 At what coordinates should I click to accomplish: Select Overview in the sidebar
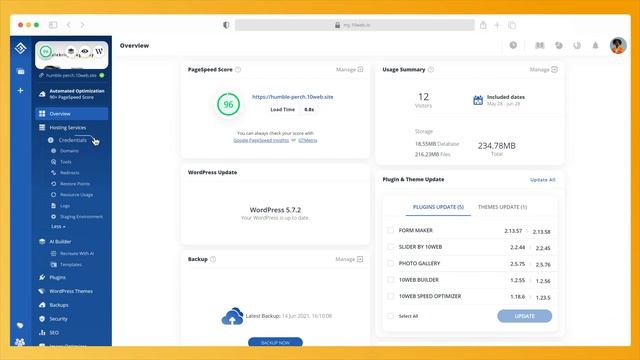pyautogui.click(x=72, y=113)
